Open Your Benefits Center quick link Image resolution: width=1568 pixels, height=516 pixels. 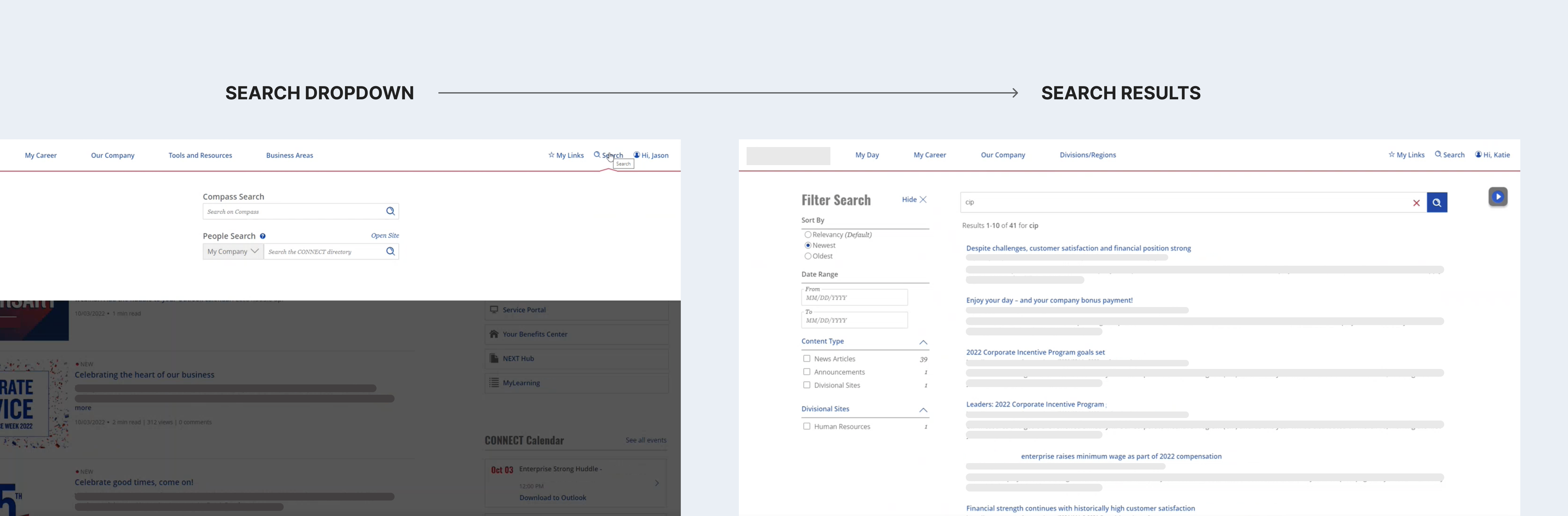[x=576, y=334]
